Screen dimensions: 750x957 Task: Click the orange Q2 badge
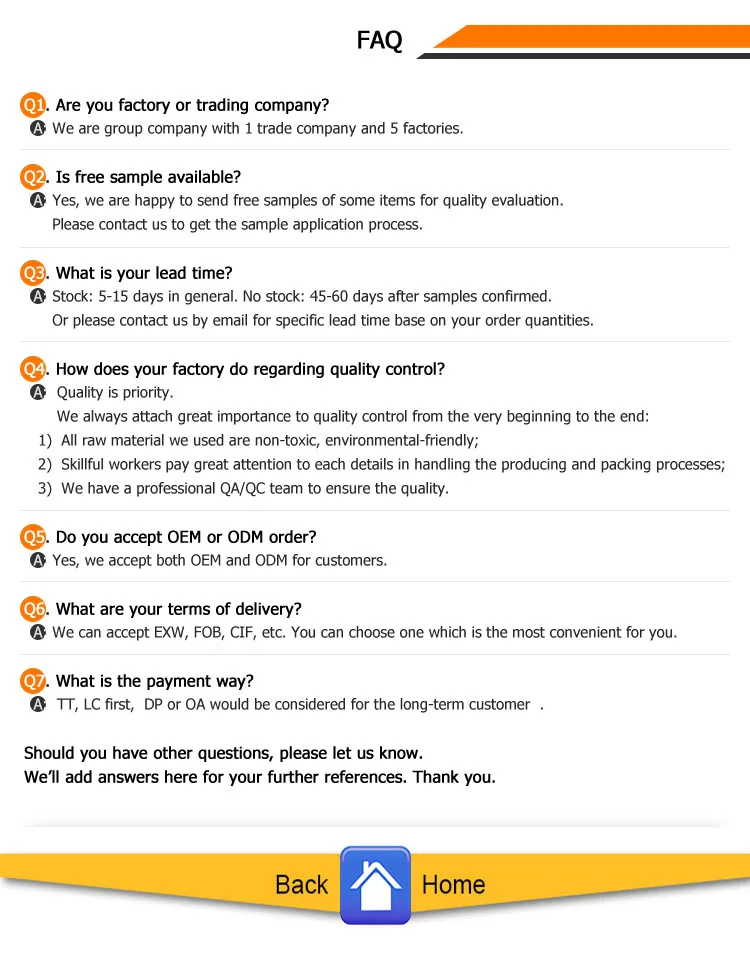[34, 177]
